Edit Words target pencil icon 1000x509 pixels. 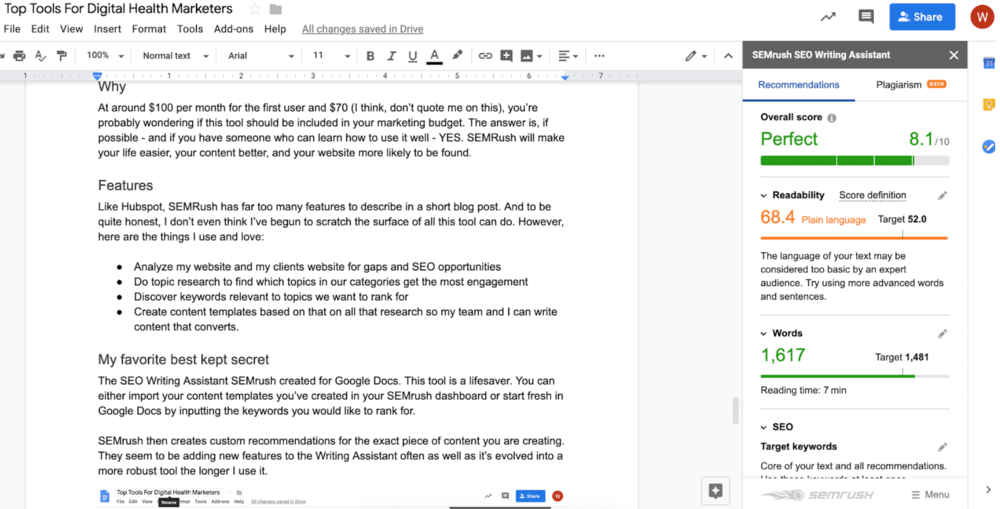942,334
